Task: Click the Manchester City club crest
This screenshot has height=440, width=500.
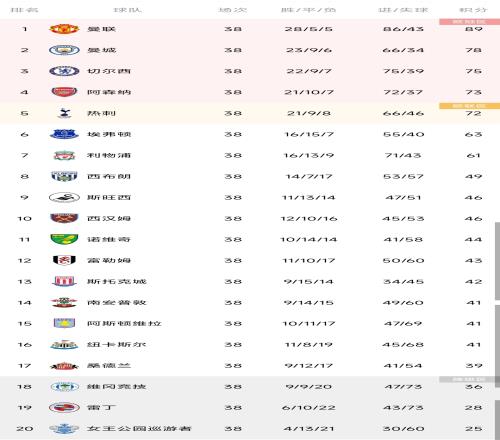Action: coord(64,50)
